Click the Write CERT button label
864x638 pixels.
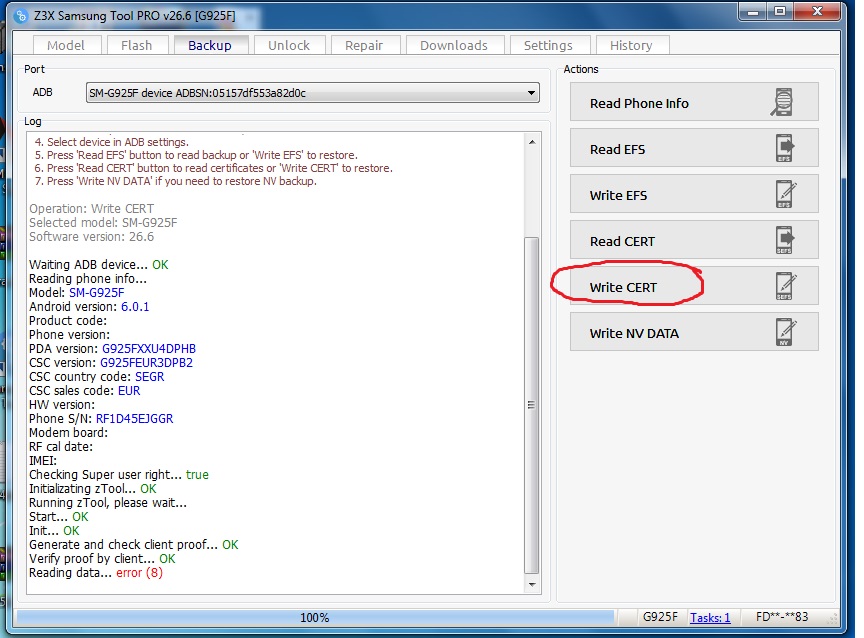click(623, 288)
